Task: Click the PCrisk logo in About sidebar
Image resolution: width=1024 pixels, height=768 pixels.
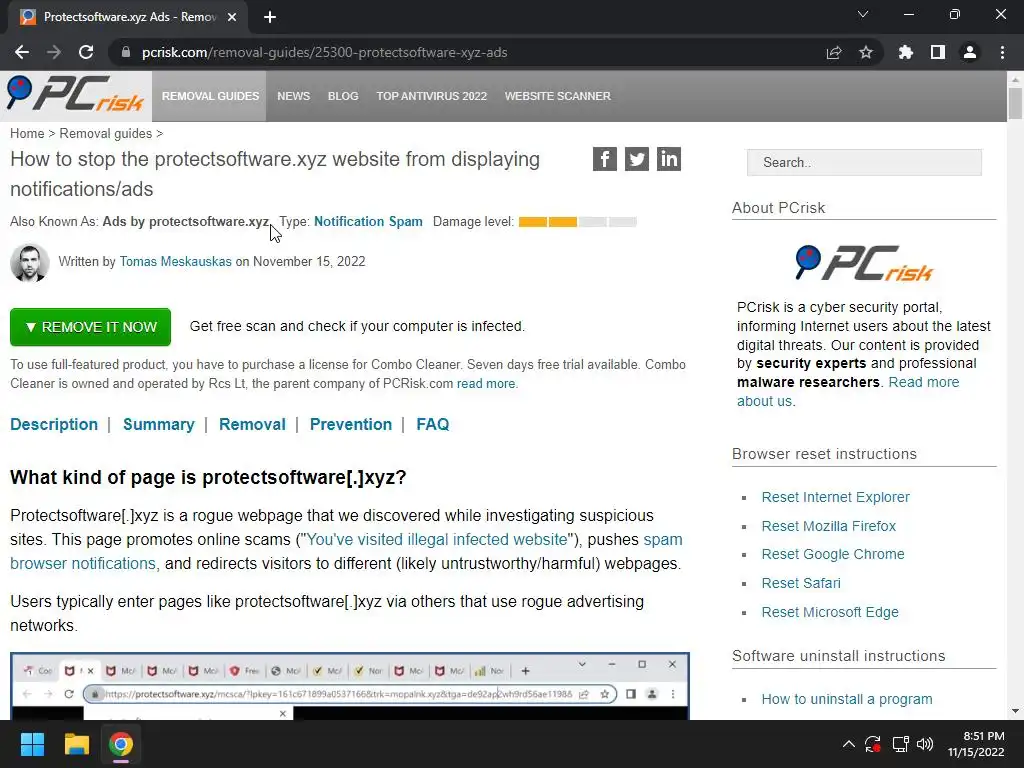Action: 864,263
